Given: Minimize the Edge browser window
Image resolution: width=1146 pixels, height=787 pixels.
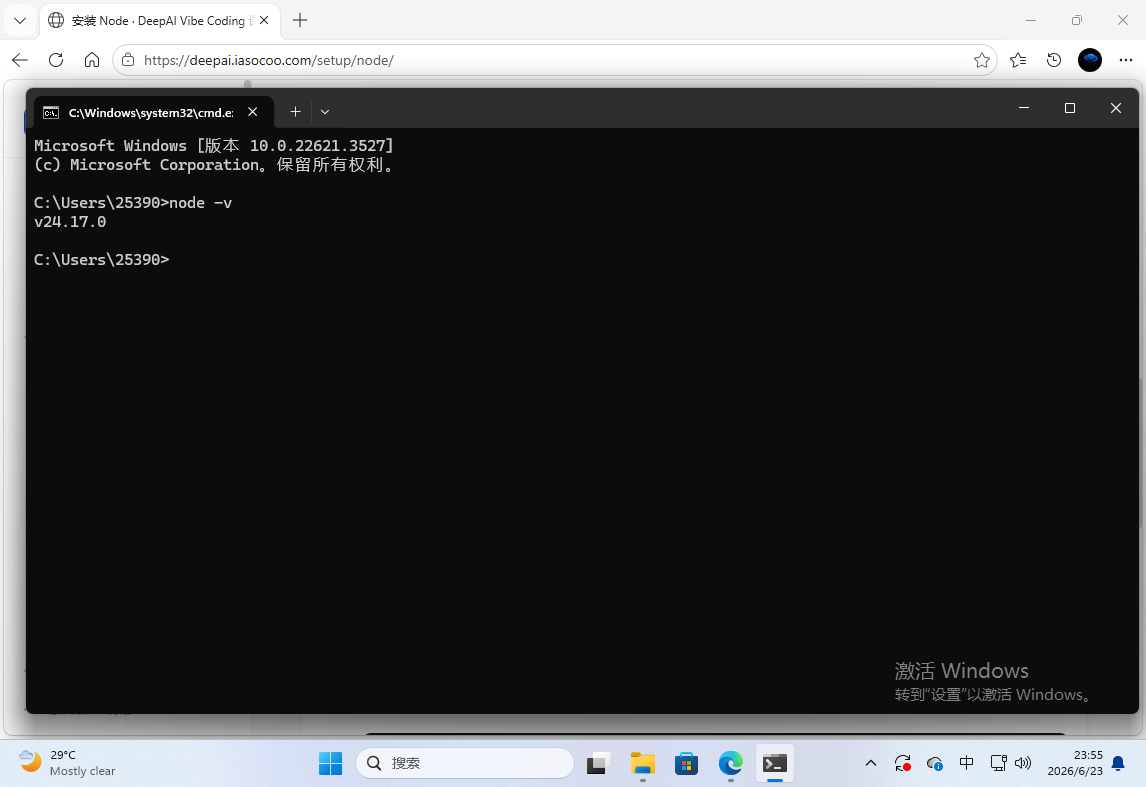Looking at the screenshot, I should tap(1031, 20).
